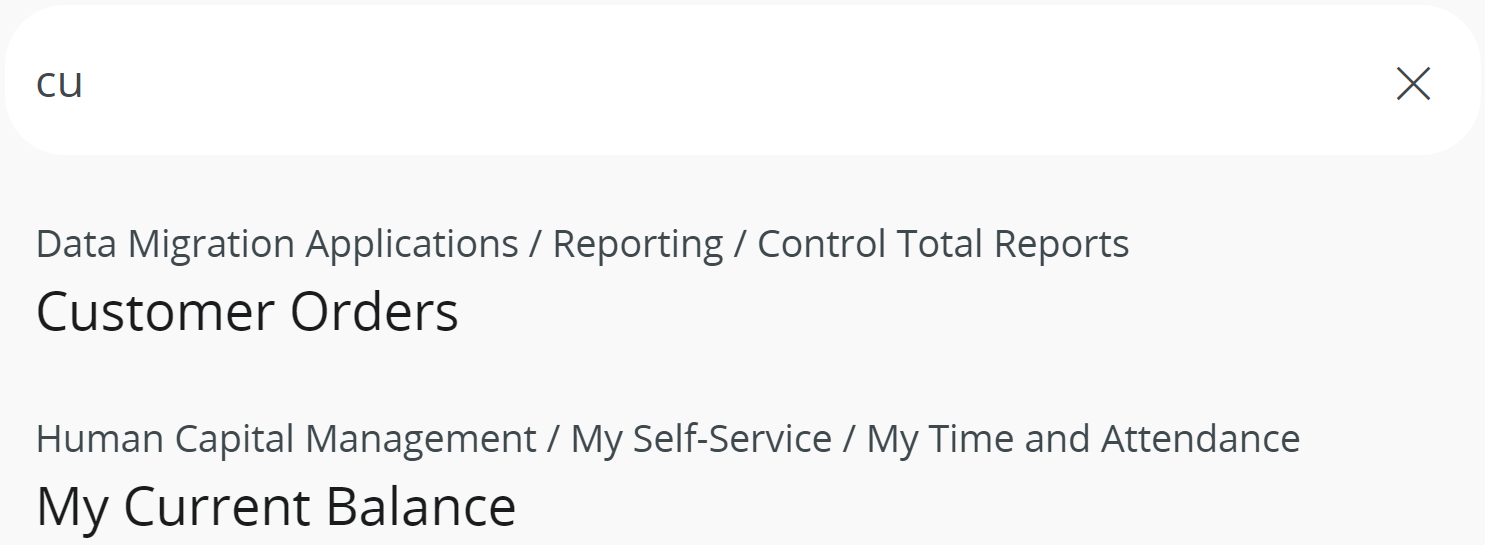Click "Applications" in the first result path
Viewport: 1485px width, 545px height.
tap(412, 244)
